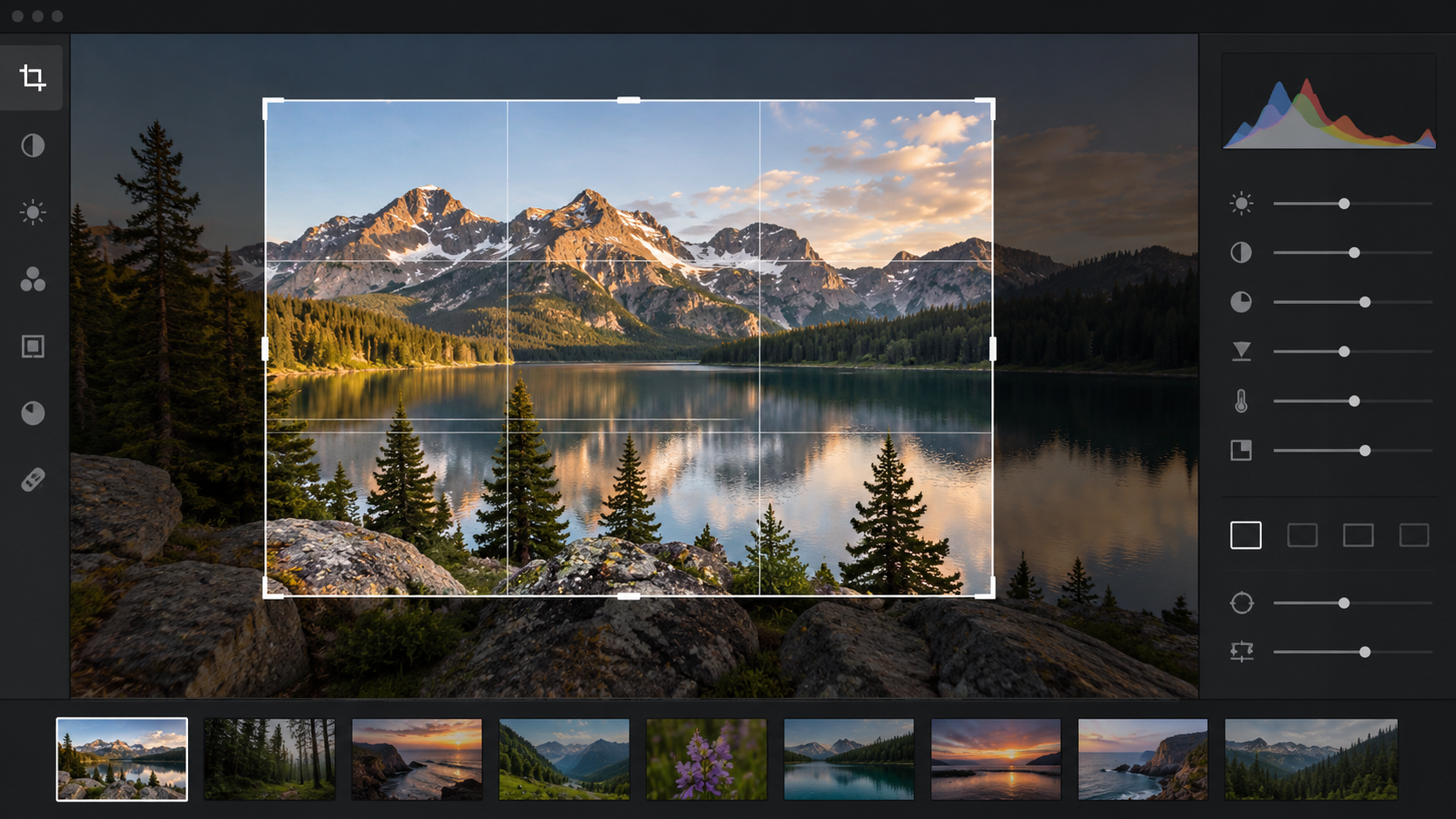
Task: Click the thermometer temperature icon
Action: 1241,401
